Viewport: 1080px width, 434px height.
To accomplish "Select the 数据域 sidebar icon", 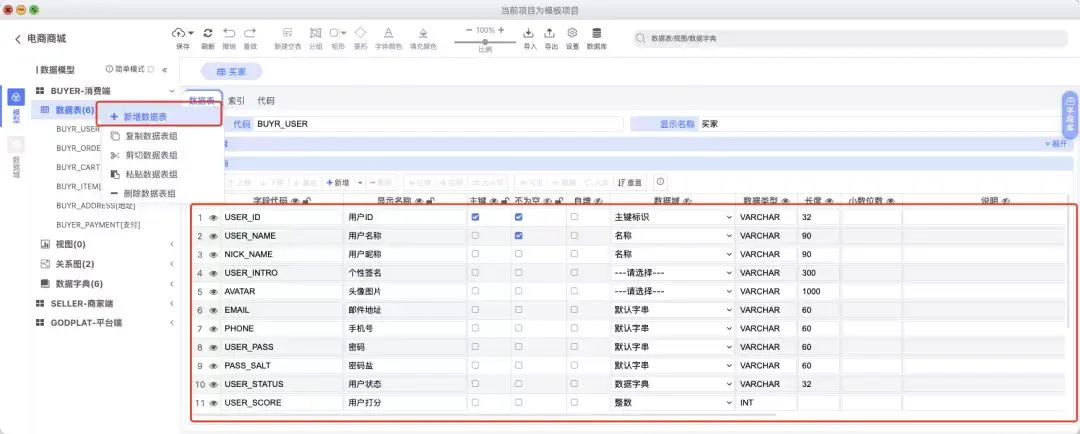I will point(16,144).
